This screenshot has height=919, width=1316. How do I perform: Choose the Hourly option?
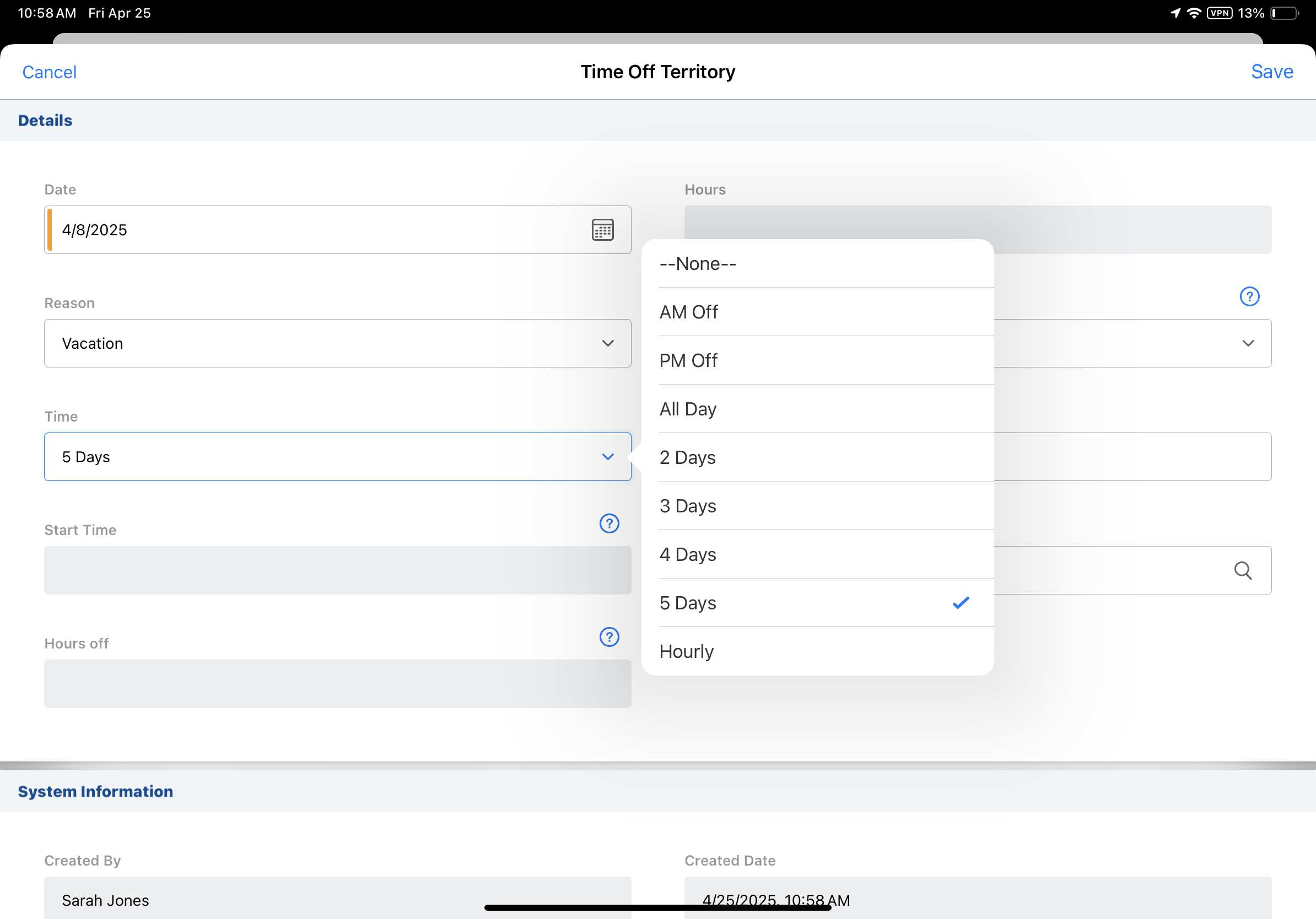[x=686, y=651]
